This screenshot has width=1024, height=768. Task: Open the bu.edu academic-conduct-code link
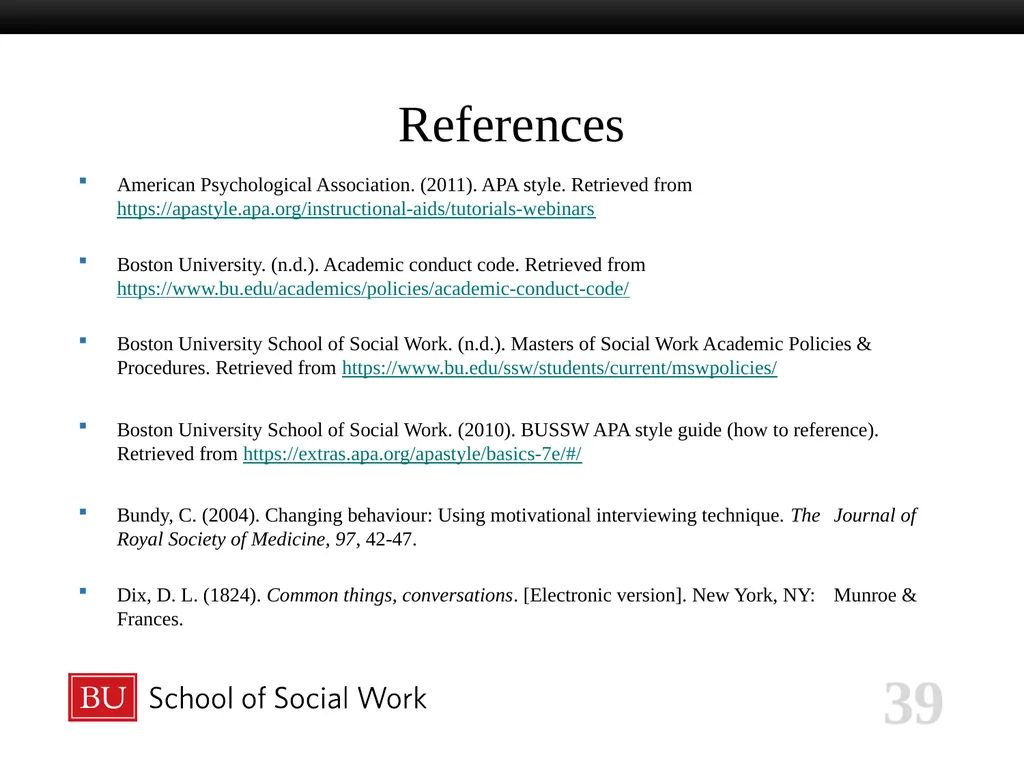(373, 289)
